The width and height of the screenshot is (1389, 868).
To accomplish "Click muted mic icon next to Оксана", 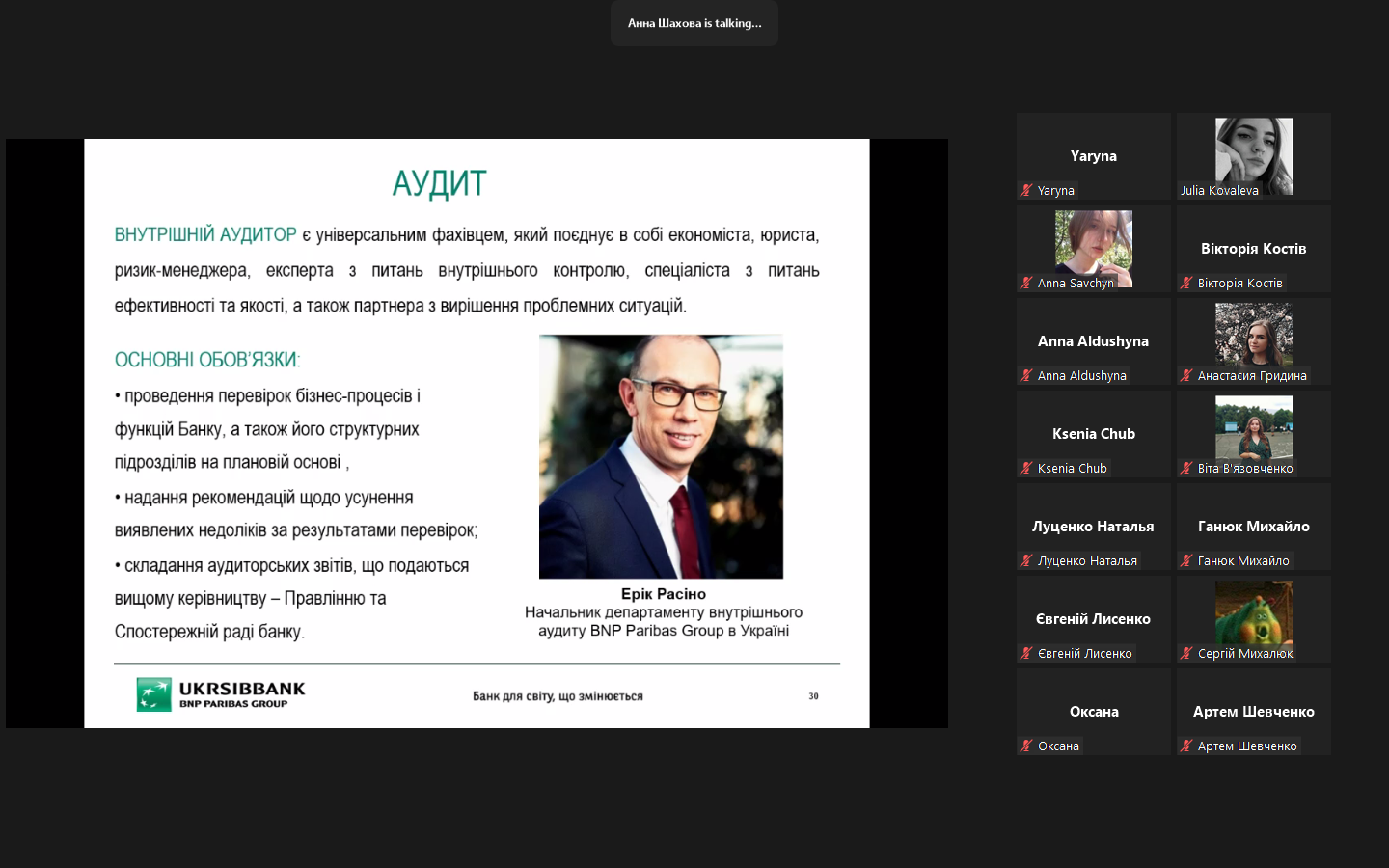I will (x=1026, y=746).
